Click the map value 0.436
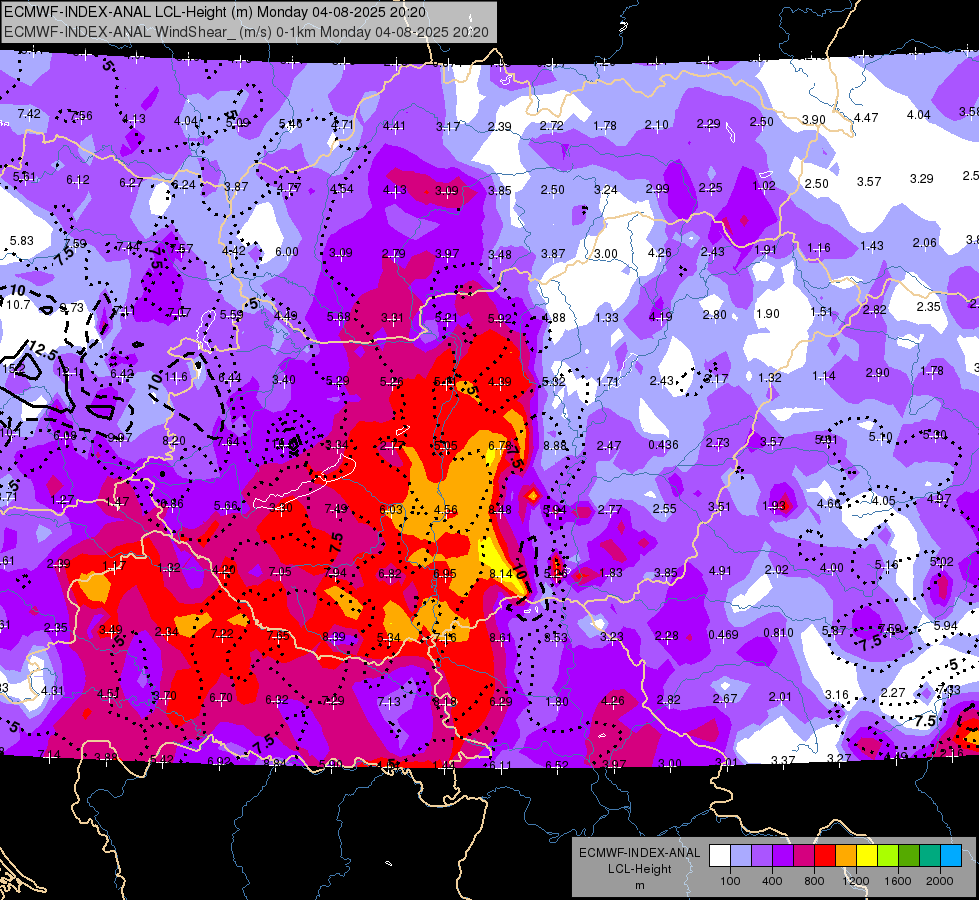Screen dimensions: 979x900 [x=663, y=445]
